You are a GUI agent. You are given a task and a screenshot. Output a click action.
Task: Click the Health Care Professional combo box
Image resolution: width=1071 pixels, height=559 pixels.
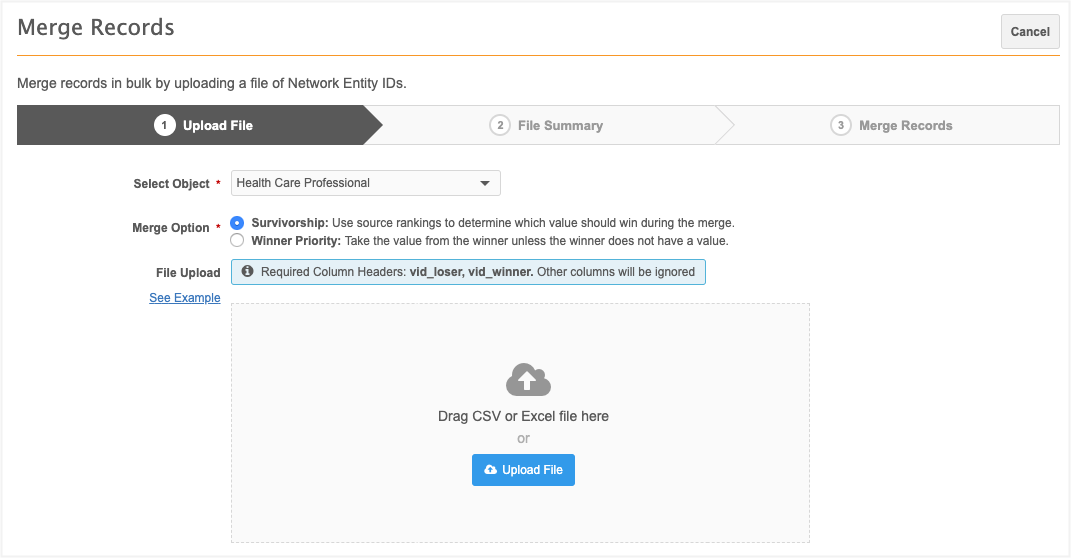tap(355, 184)
